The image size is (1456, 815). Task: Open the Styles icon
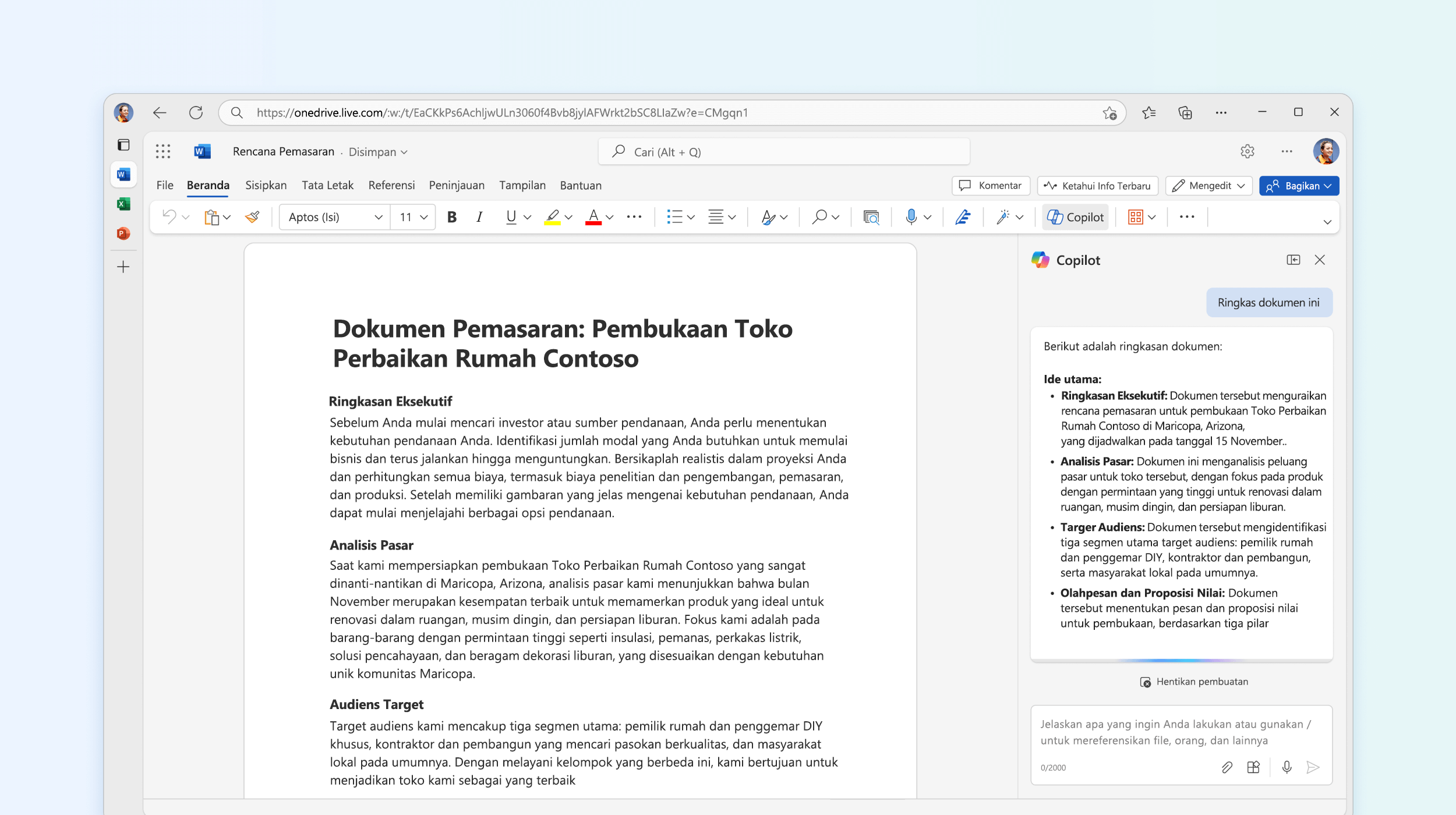[768, 217]
